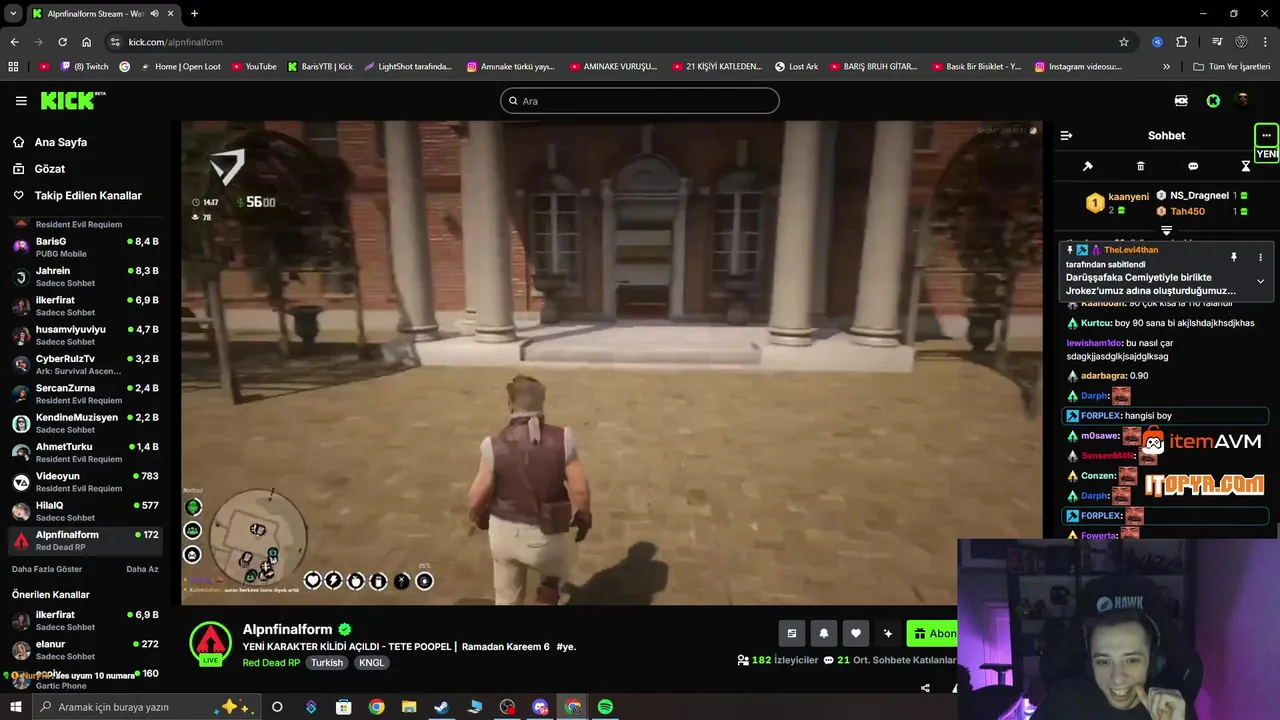Open the YouTube bookmark
Image resolution: width=1280 pixels, height=720 pixels.
click(x=254, y=67)
